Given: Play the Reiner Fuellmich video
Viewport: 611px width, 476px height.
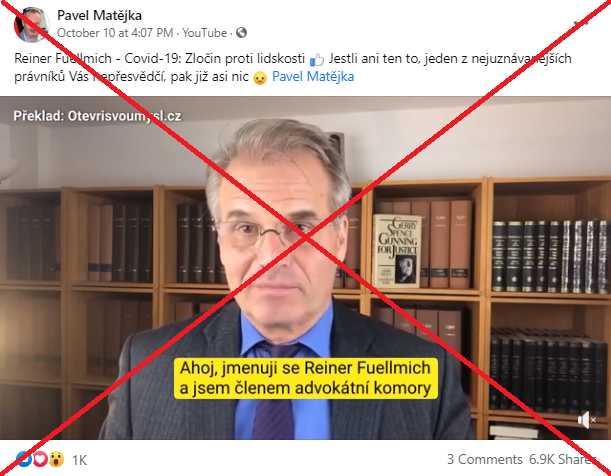Looking at the screenshot, I should (306, 268).
